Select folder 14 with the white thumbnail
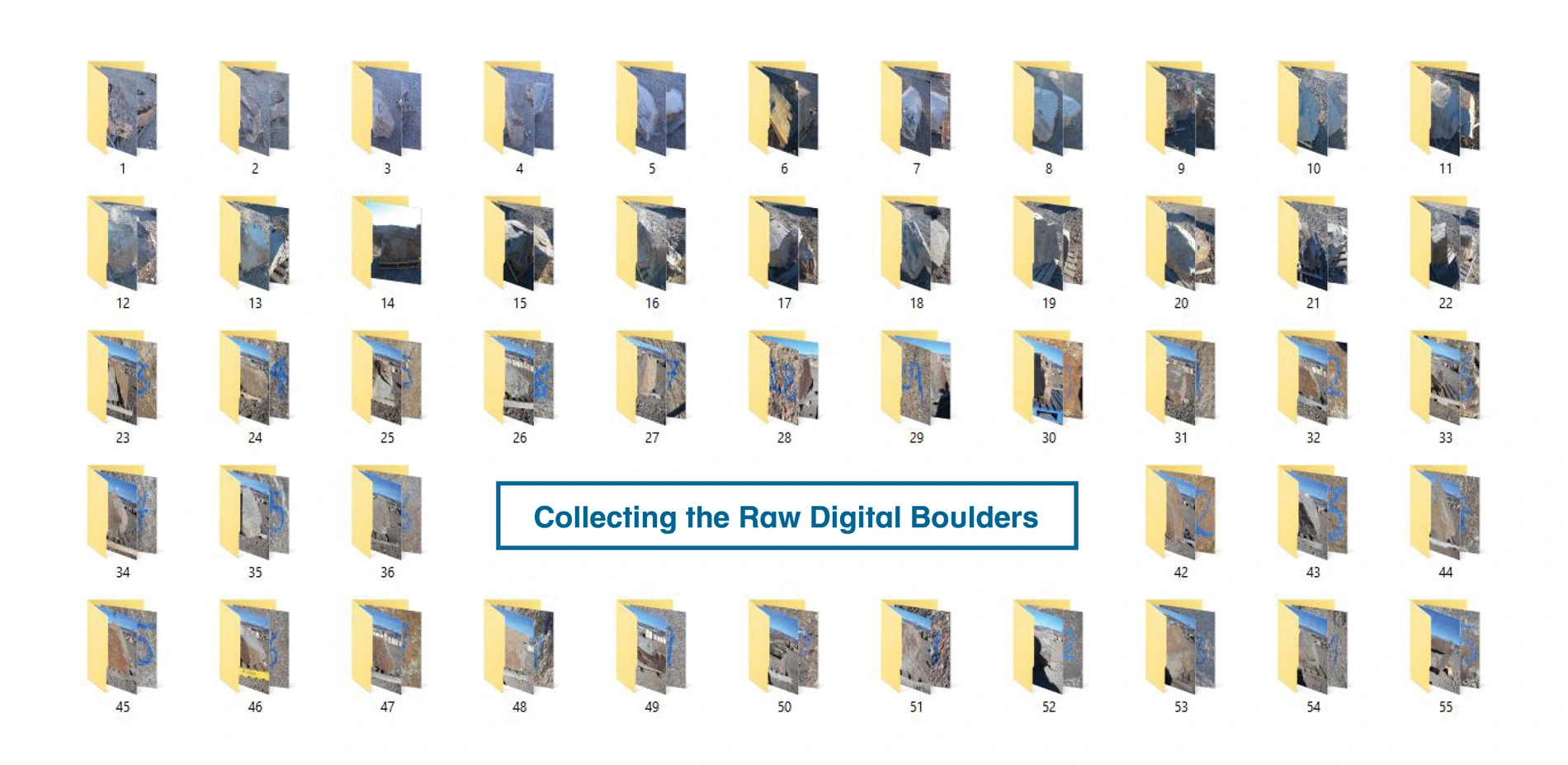This screenshot has width=1568, height=765. (x=387, y=243)
